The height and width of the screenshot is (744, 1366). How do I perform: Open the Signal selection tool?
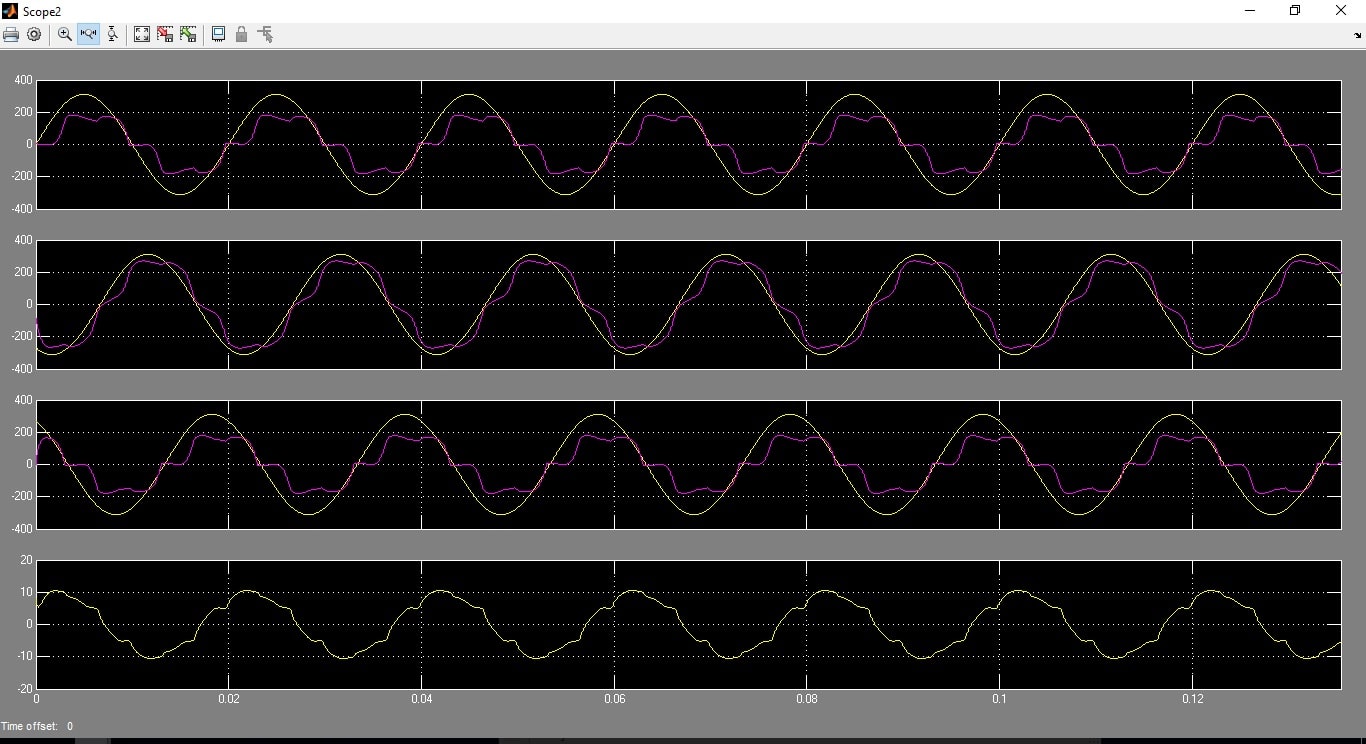tap(265, 34)
